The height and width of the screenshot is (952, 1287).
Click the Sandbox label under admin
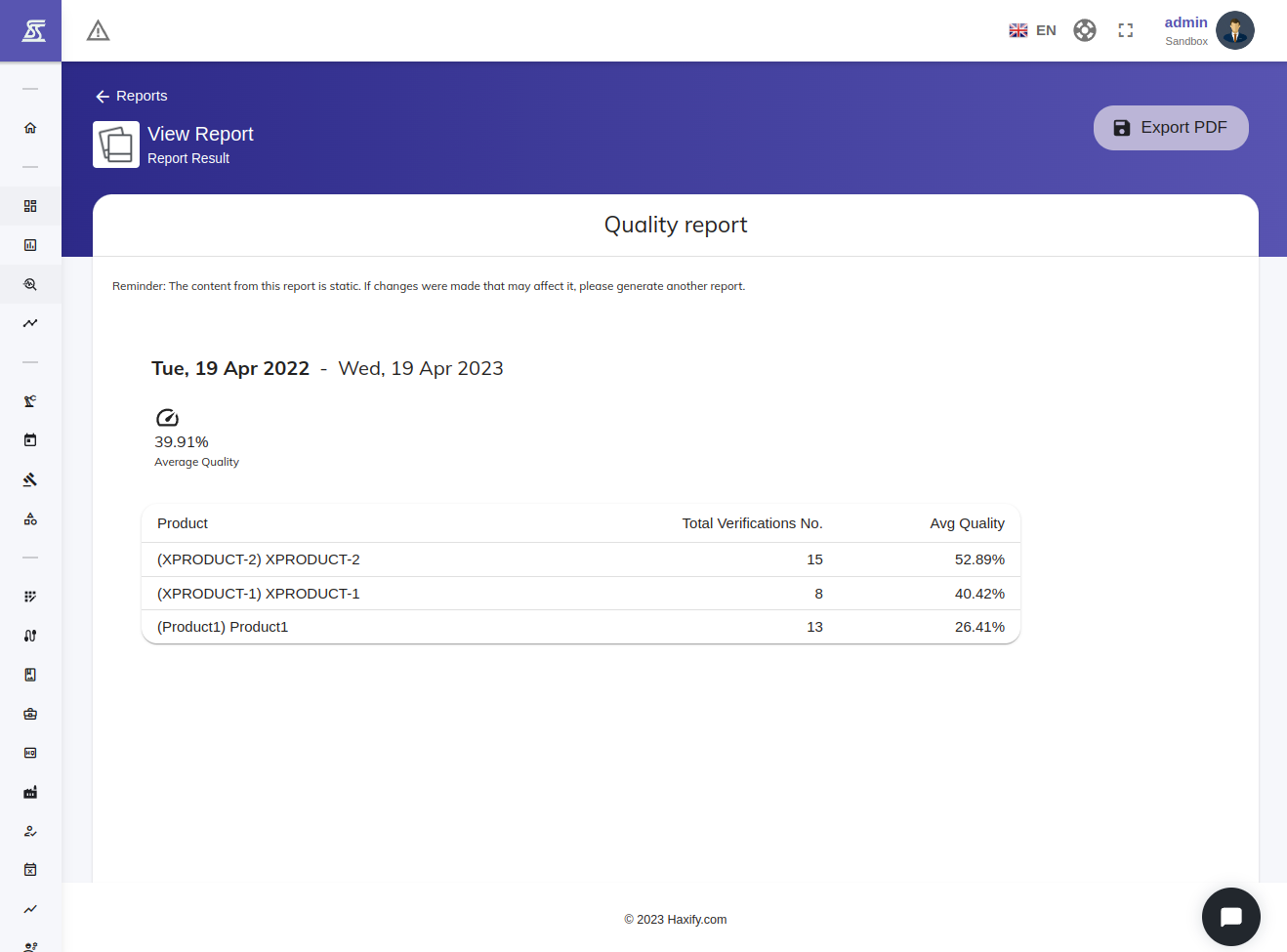1186,41
